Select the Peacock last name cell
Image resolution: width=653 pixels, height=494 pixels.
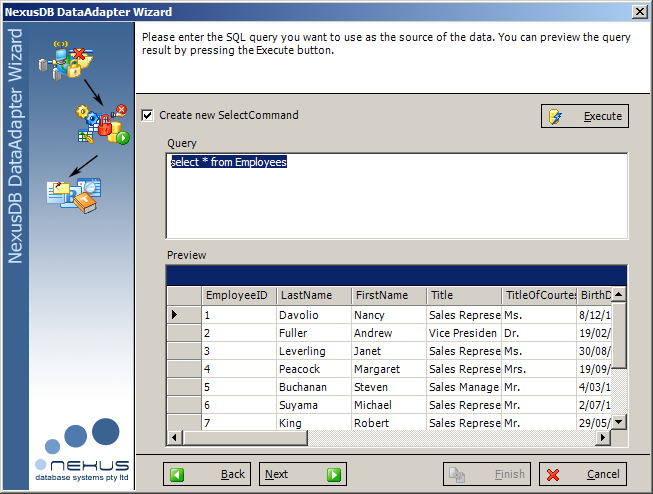[314, 369]
